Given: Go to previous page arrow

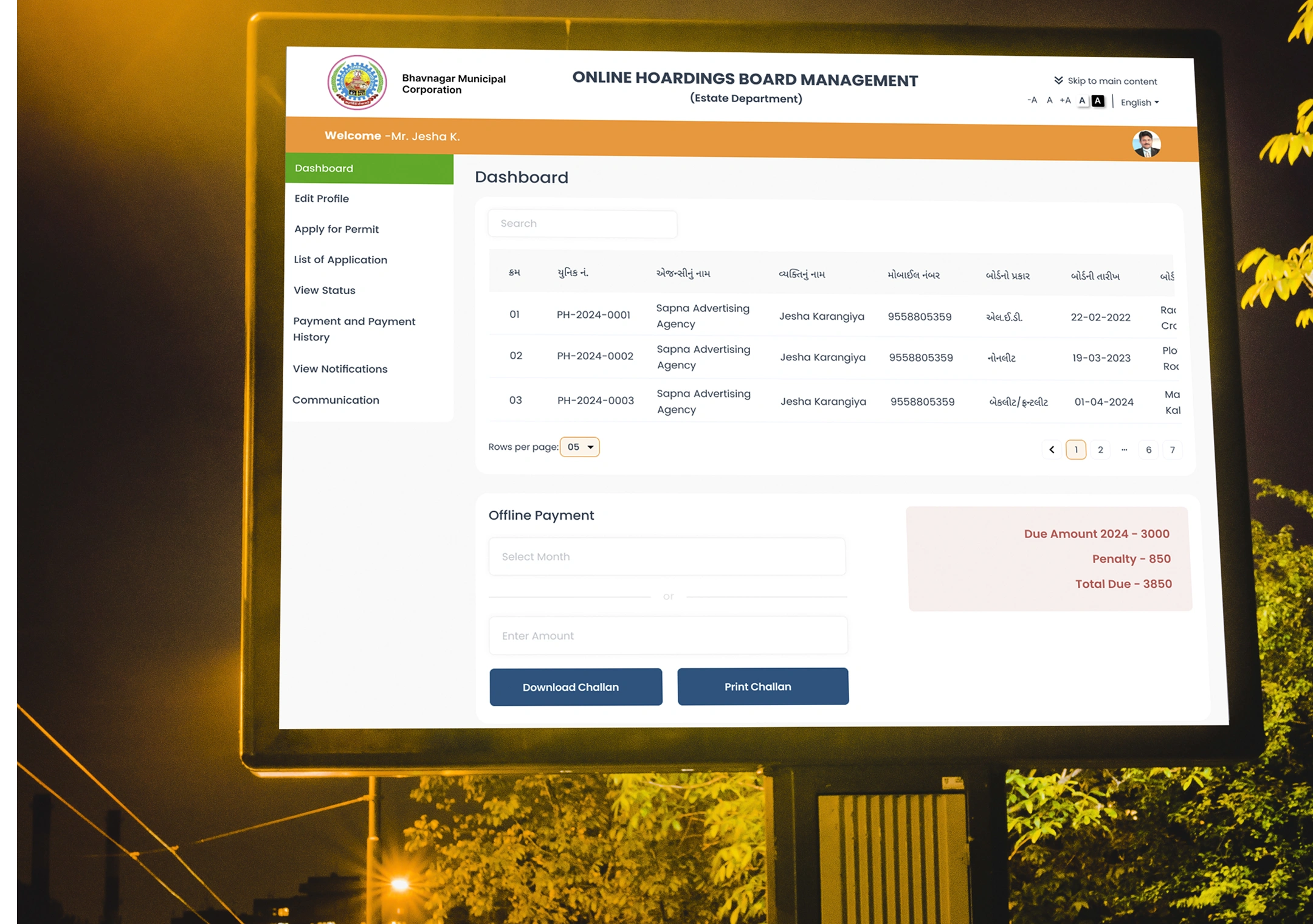Looking at the screenshot, I should click(x=1052, y=450).
